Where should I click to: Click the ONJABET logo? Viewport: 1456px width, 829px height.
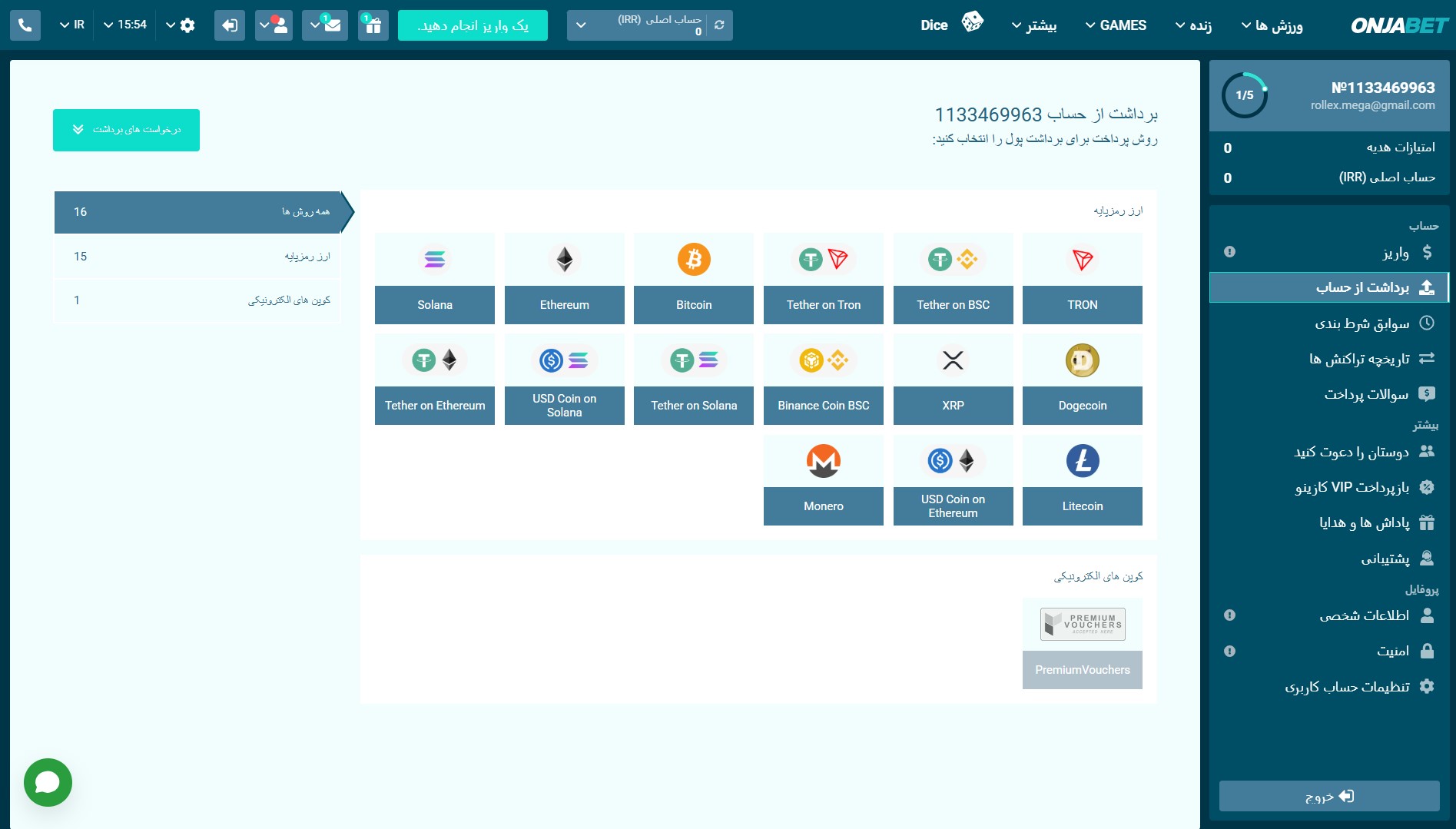(1399, 25)
